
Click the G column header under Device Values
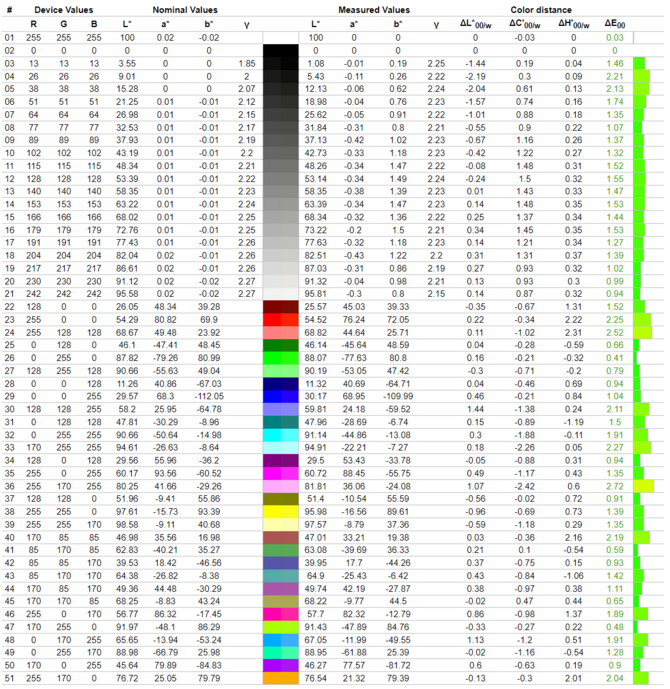point(64,24)
